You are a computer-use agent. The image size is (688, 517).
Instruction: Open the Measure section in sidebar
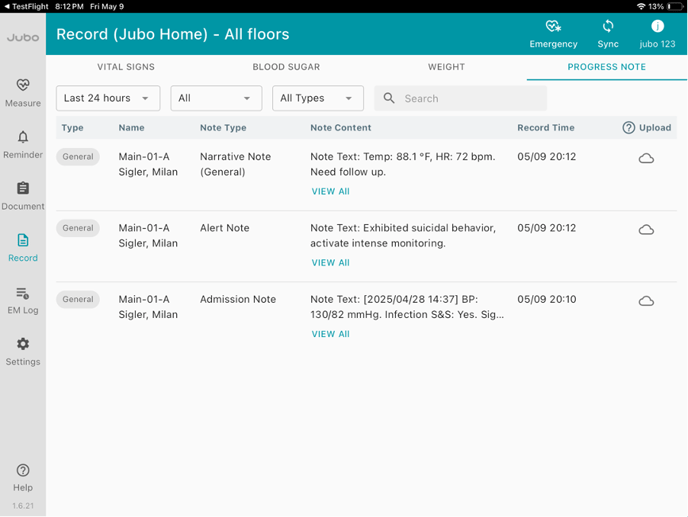[x=23, y=93]
